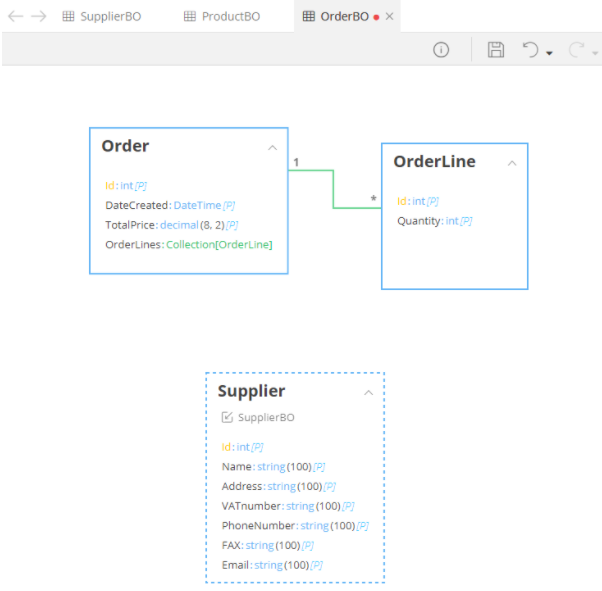Collapse the Supplier entity box

click(x=368, y=393)
